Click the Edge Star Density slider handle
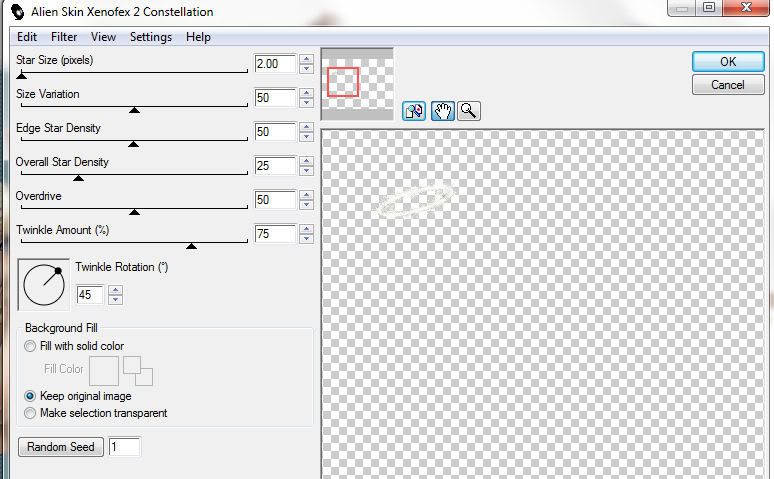Viewport: 774px width, 479px height. coord(133,144)
